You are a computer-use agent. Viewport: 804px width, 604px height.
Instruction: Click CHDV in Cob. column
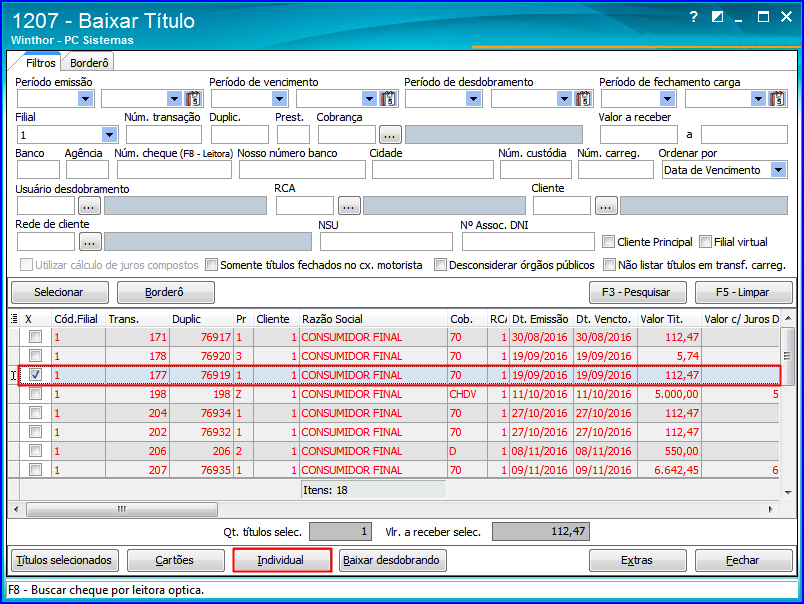(463, 394)
